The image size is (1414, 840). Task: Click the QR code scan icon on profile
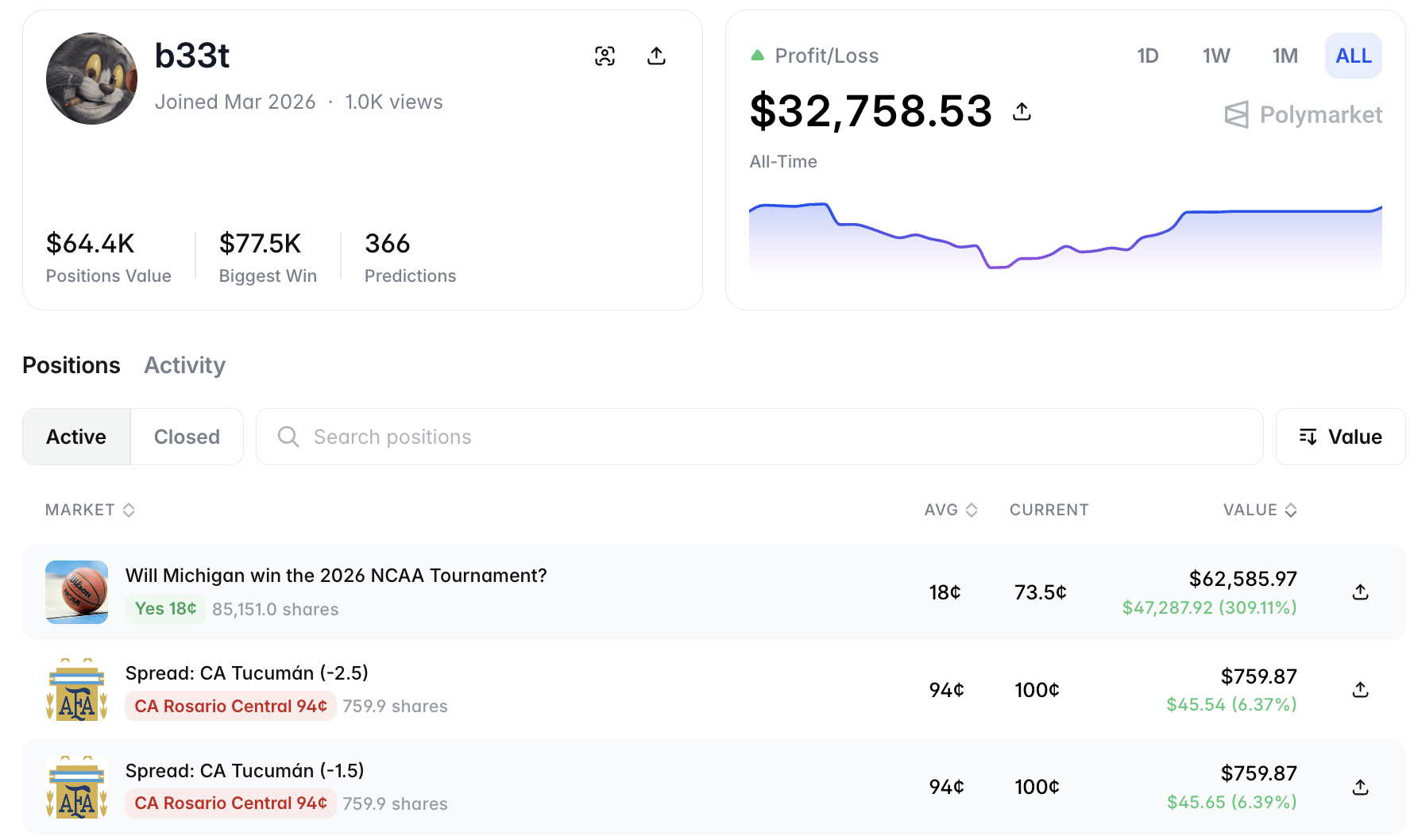click(605, 56)
